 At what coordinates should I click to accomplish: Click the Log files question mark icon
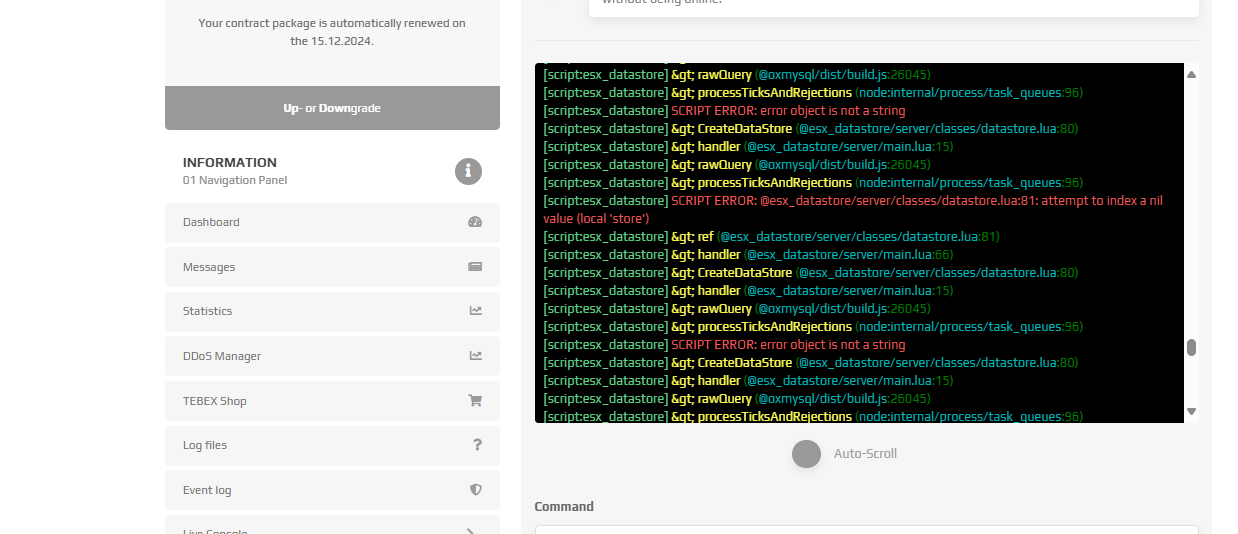click(x=477, y=445)
